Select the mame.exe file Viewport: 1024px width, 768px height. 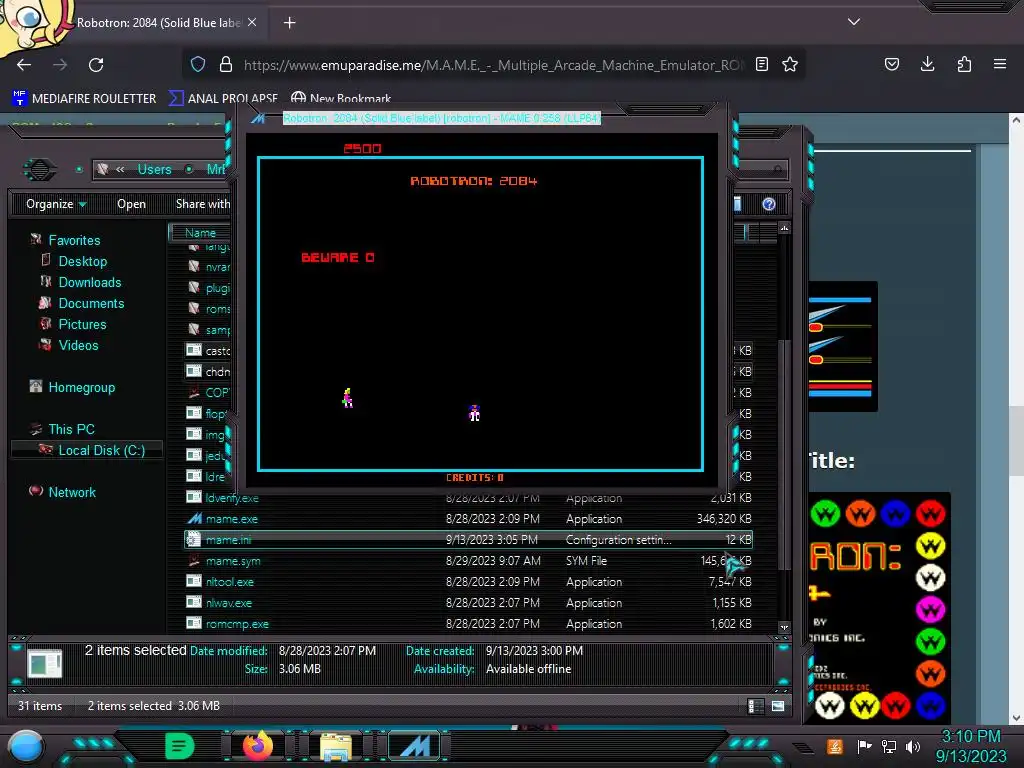232,519
